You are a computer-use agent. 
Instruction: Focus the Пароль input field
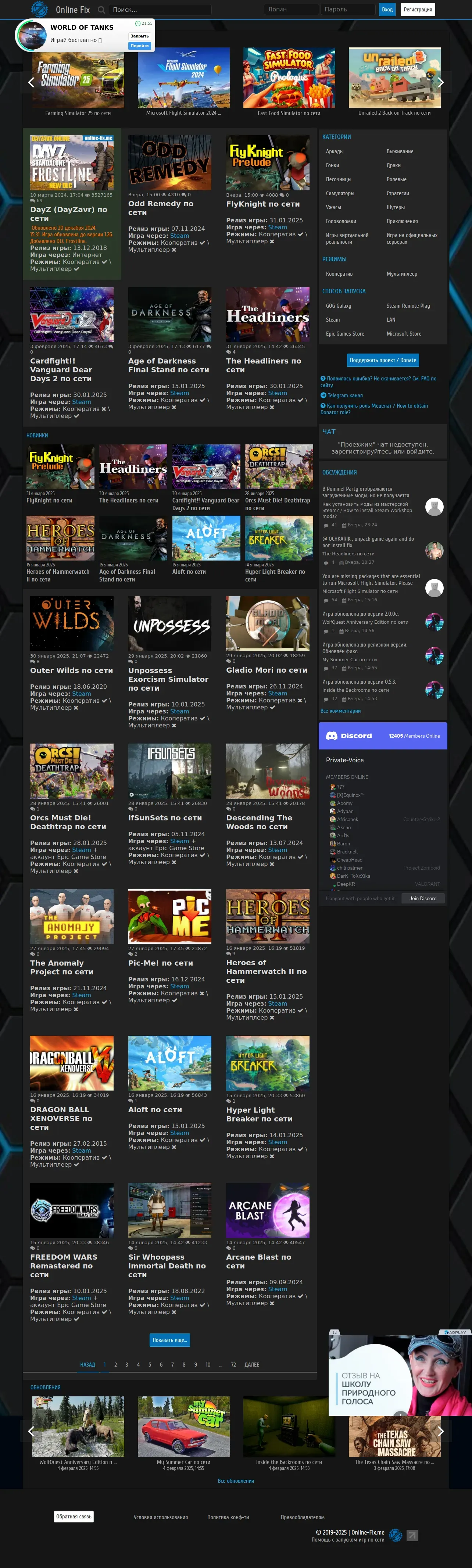348,10
